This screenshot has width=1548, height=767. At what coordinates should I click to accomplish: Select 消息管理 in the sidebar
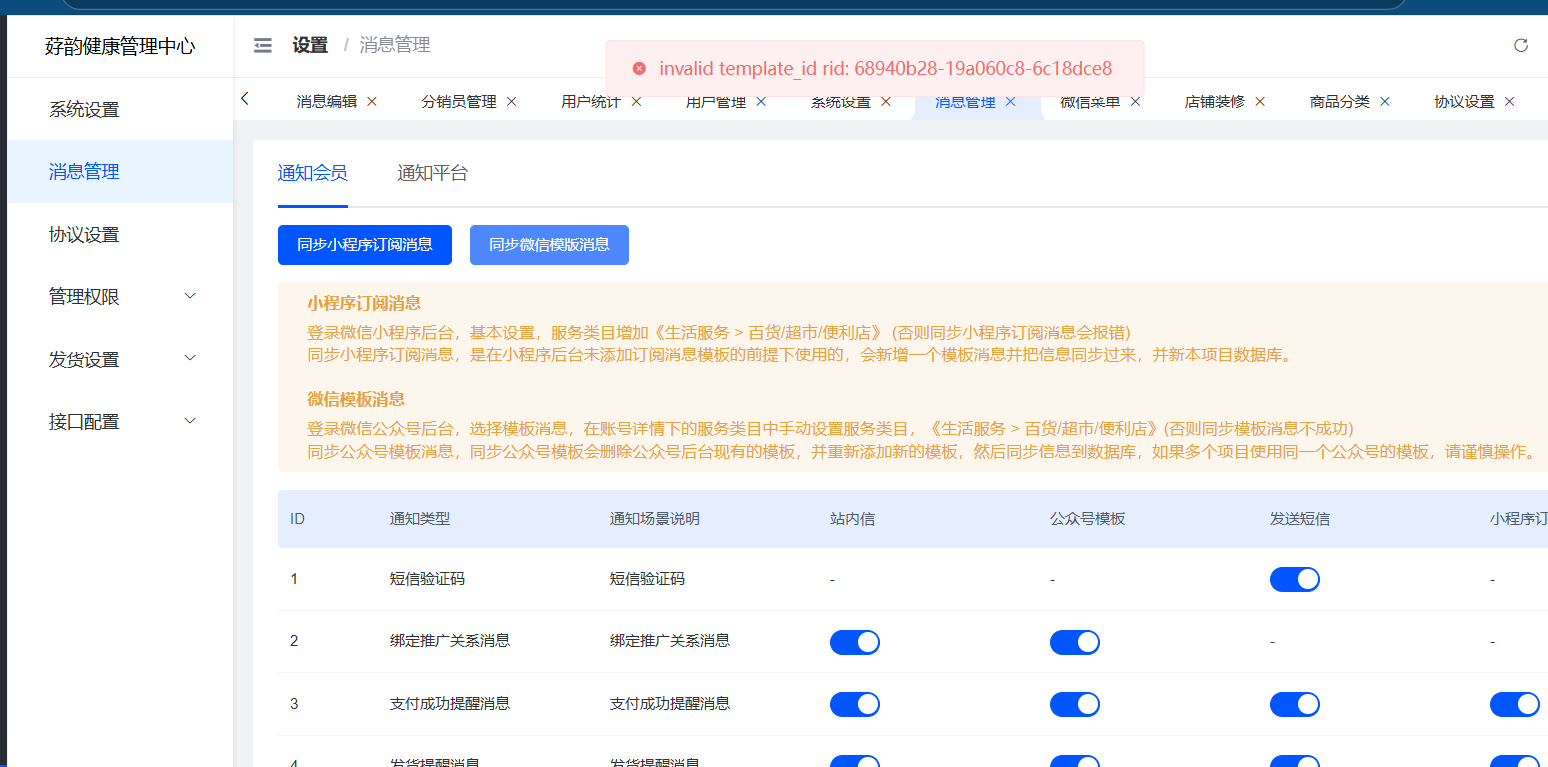point(120,172)
